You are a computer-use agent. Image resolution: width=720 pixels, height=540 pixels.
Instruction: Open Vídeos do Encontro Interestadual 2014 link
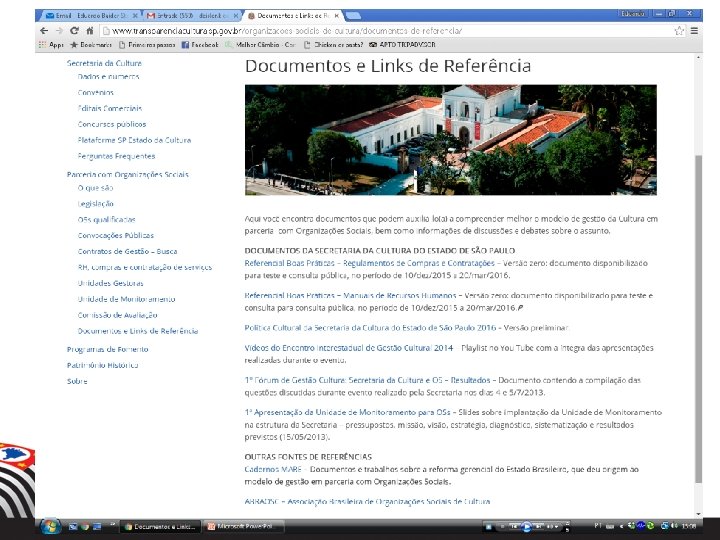349,348
